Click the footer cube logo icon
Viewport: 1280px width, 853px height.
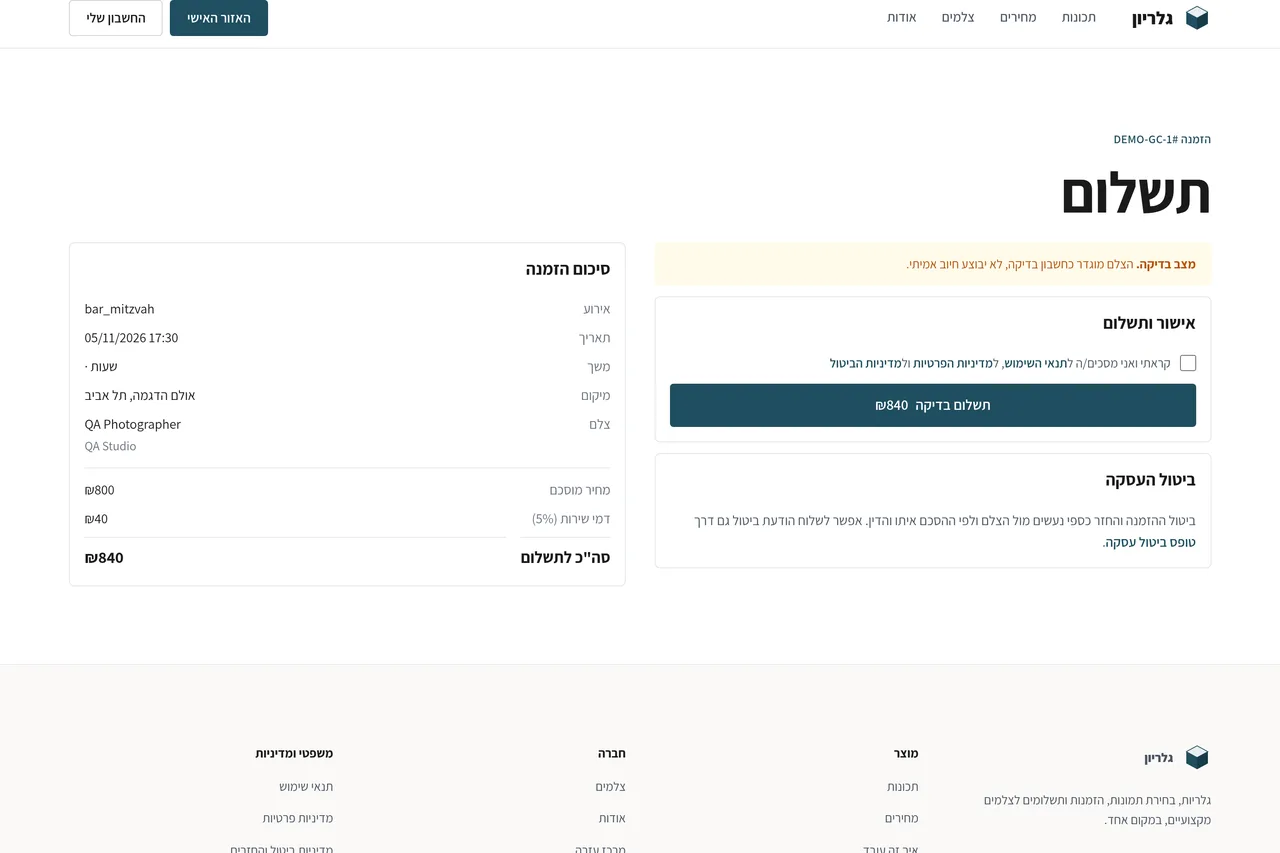tap(1197, 757)
